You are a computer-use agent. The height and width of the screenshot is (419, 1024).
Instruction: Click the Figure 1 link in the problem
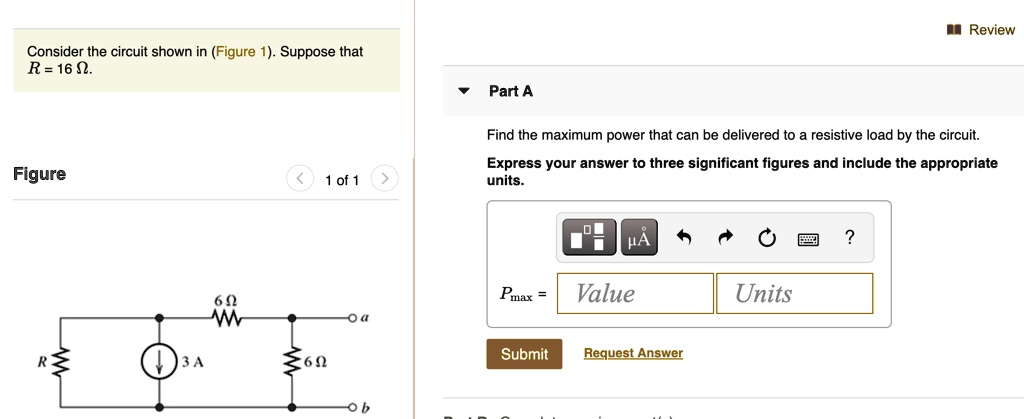pyautogui.click(x=242, y=51)
